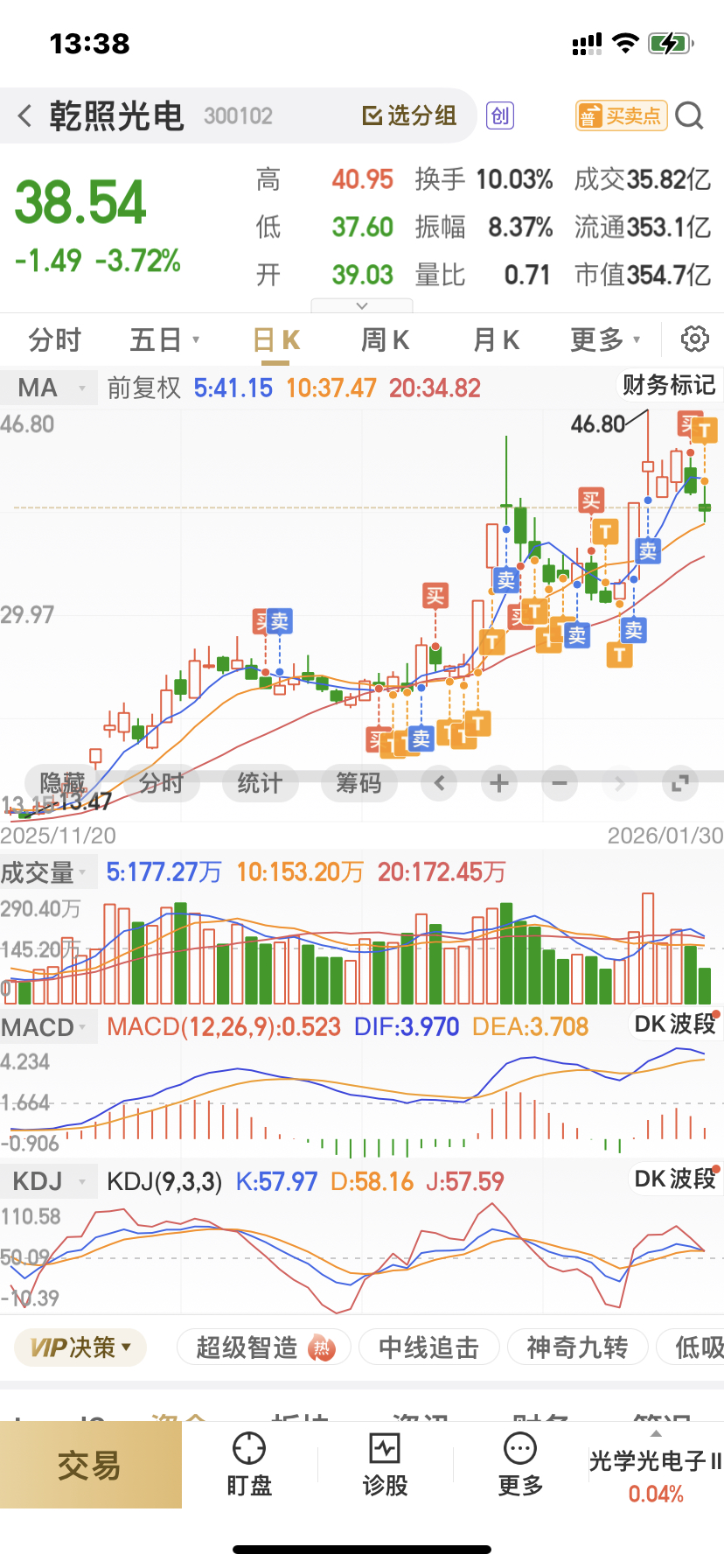Tap DK波段 button in MACD panel
Viewport: 724px width, 1568px height.
tap(675, 1024)
